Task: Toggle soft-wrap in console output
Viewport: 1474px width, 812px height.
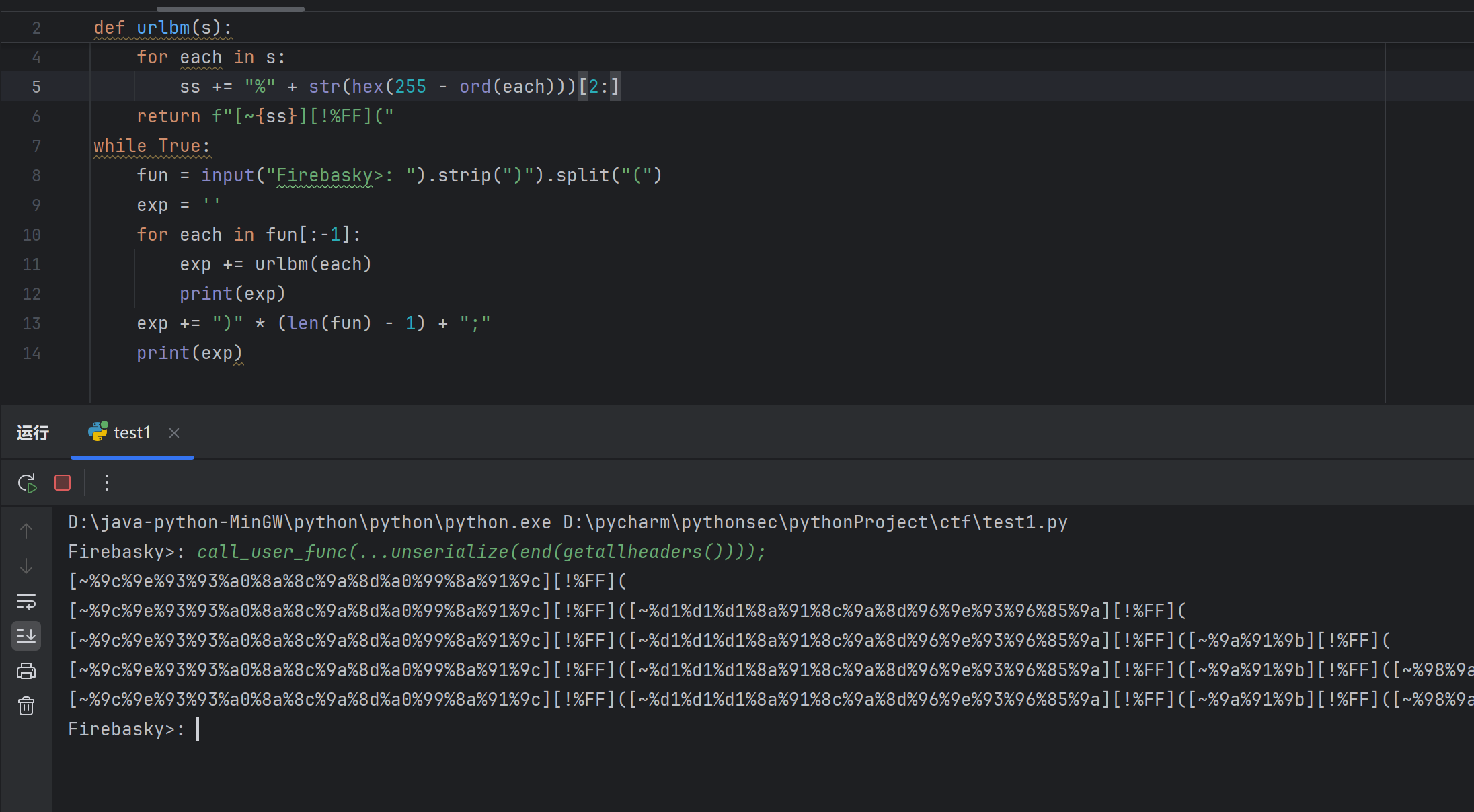Action: pyautogui.click(x=26, y=602)
